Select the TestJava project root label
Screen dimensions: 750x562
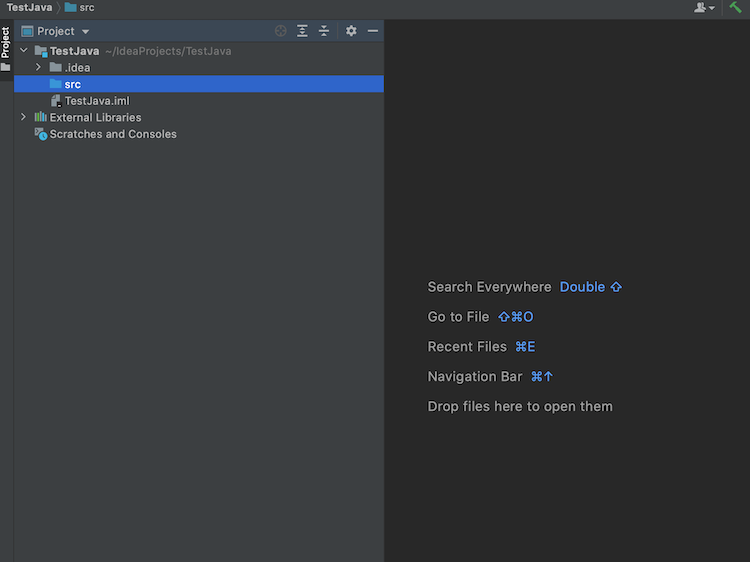click(75, 51)
